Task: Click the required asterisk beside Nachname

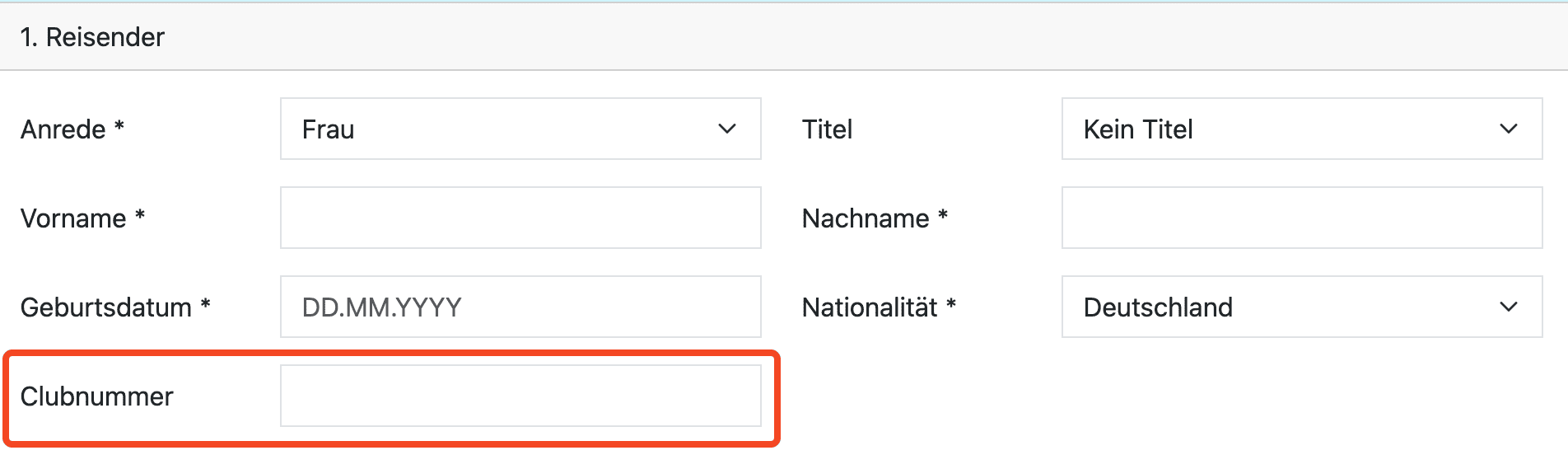Action: (943, 215)
